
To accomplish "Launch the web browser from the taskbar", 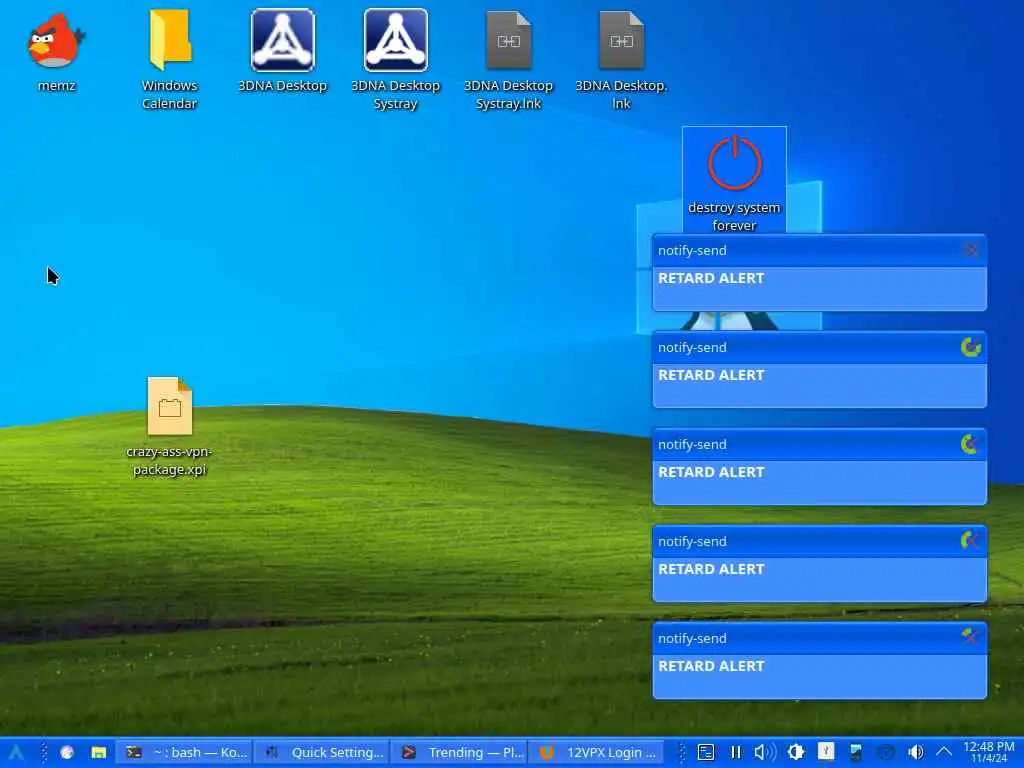I will click(x=67, y=752).
